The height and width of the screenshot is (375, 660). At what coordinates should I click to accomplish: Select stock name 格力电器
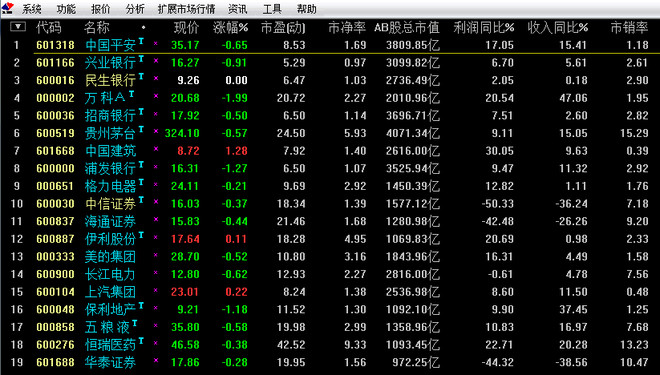[x=110, y=186]
